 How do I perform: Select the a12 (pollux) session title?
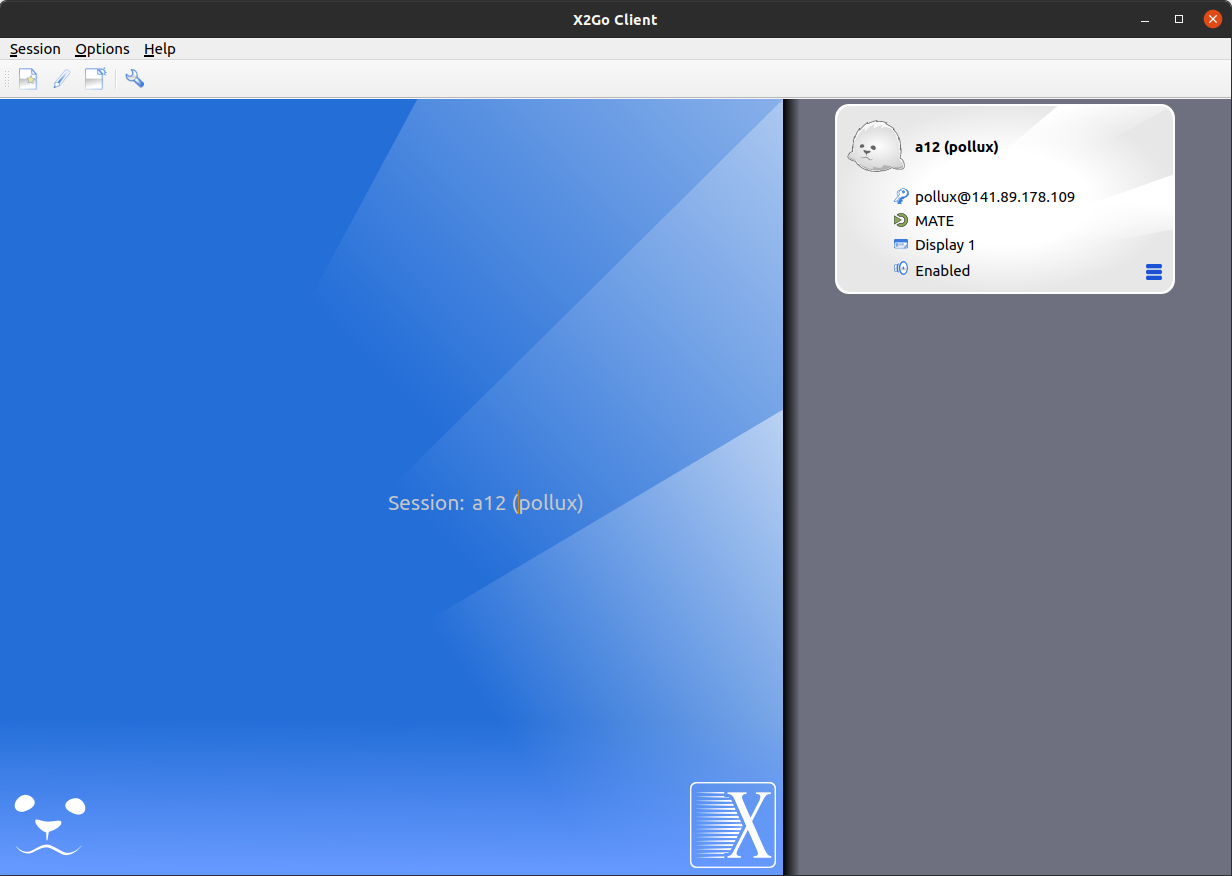point(956,147)
